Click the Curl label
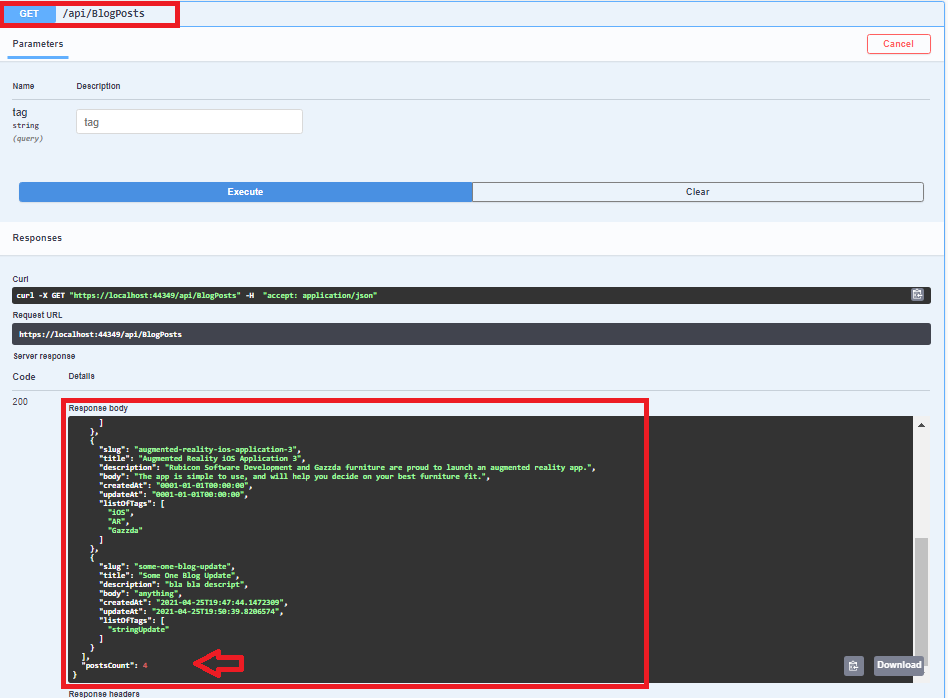Image resolution: width=948 pixels, height=698 pixels. click(21, 279)
